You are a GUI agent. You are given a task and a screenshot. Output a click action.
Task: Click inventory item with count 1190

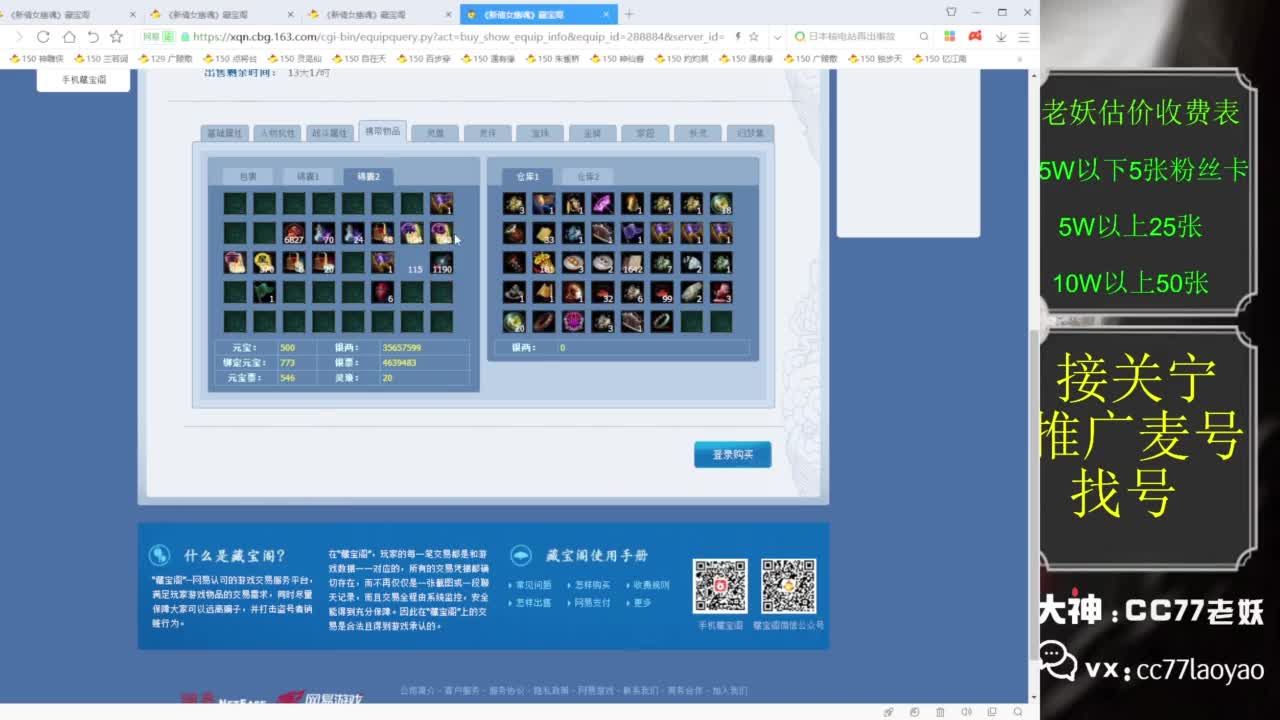441,263
